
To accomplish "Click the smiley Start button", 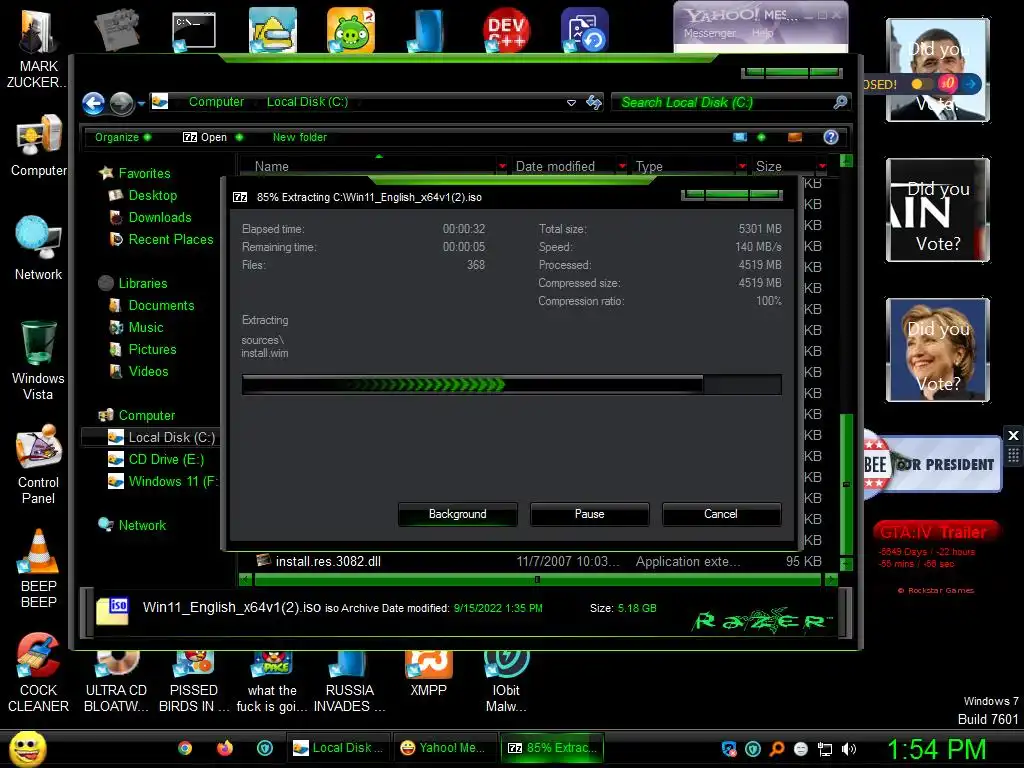I will (27, 748).
